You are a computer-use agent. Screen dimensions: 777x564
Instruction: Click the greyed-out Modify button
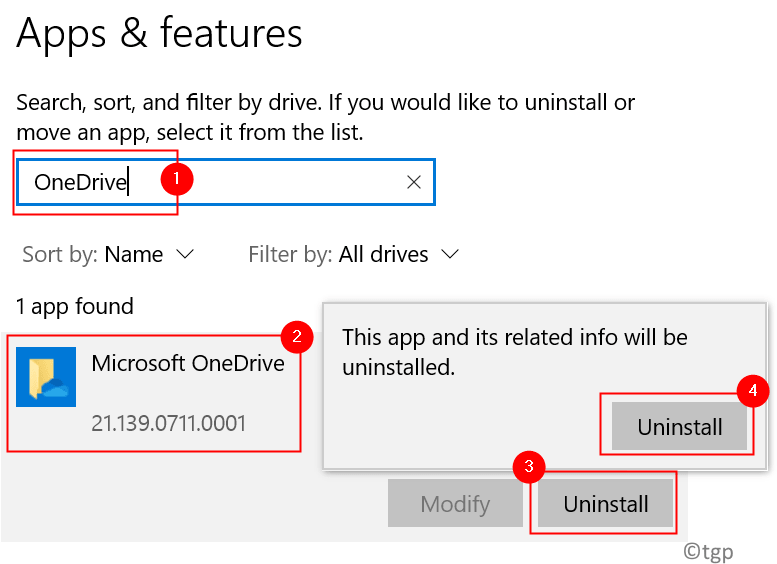coord(455,504)
